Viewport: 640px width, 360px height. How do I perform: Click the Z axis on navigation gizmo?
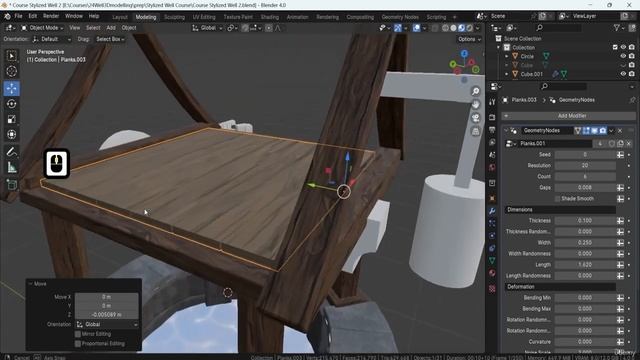tap(464, 54)
